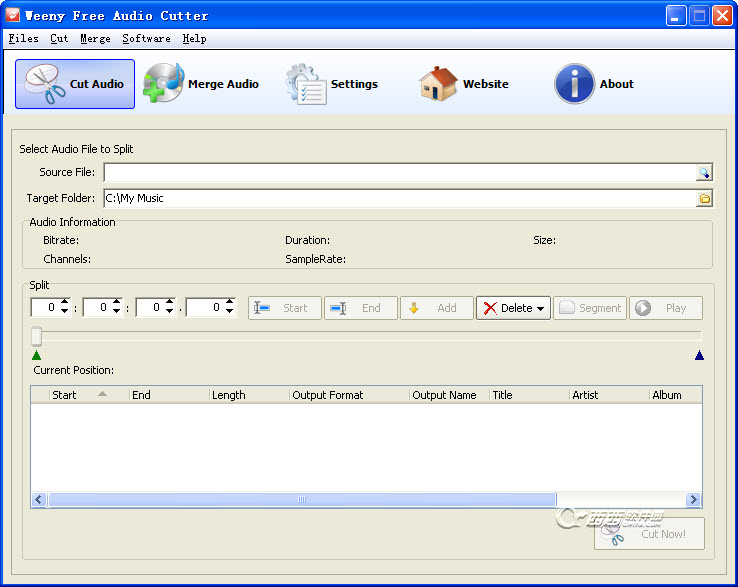
Task: Play the audio selection
Action: pos(666,308)
